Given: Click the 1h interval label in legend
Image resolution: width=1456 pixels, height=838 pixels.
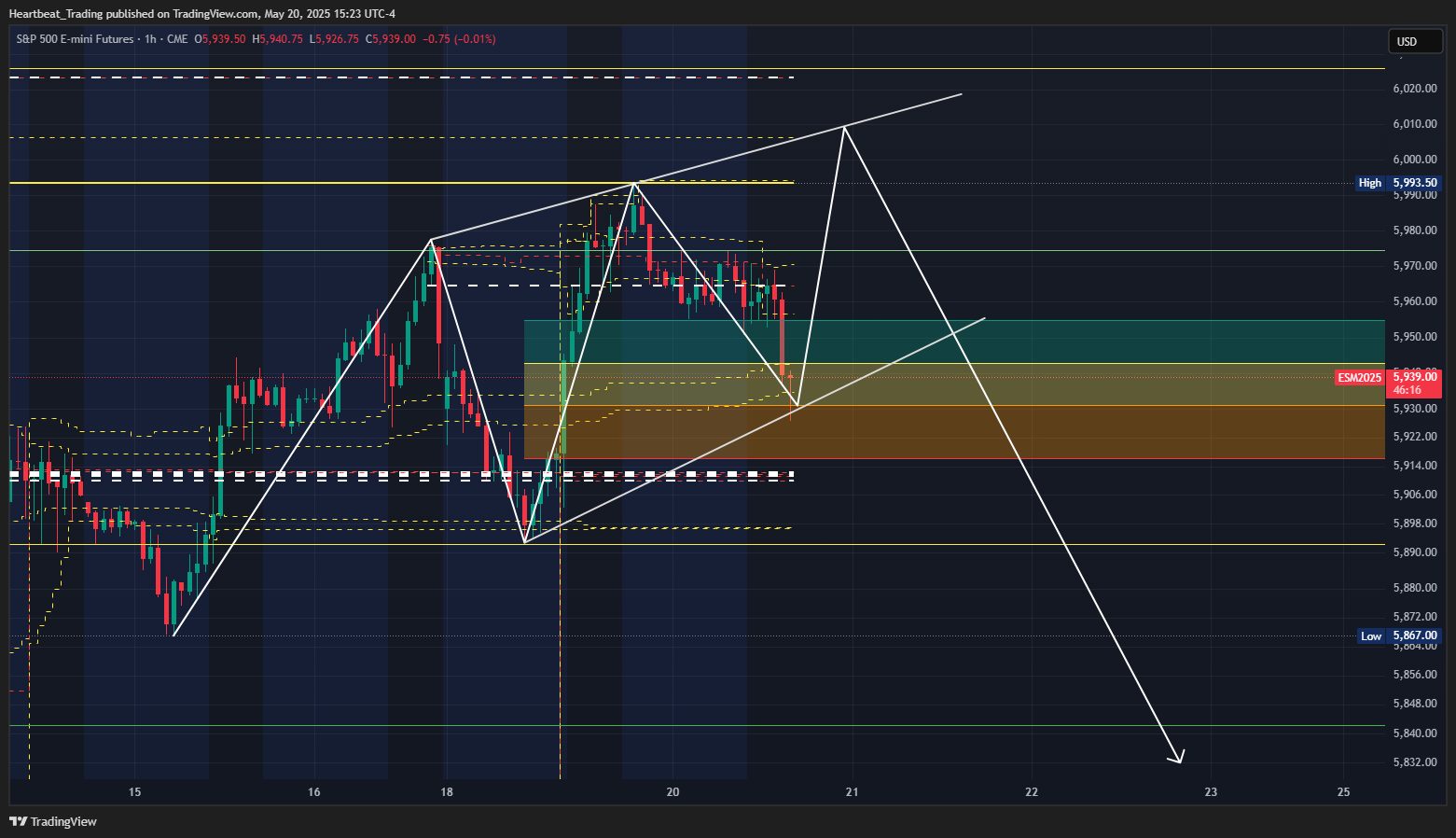Looking at the screenshot, I should (150, 39).
